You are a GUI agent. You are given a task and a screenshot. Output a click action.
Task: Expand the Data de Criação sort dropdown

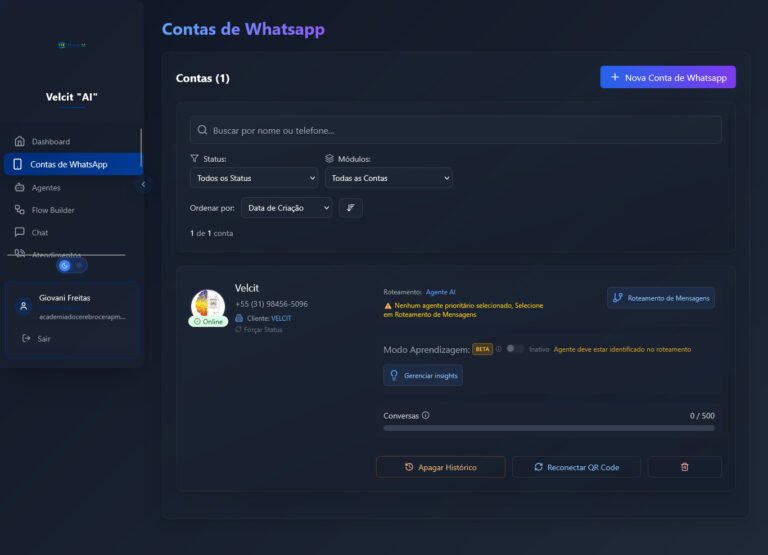click(285, 208)
